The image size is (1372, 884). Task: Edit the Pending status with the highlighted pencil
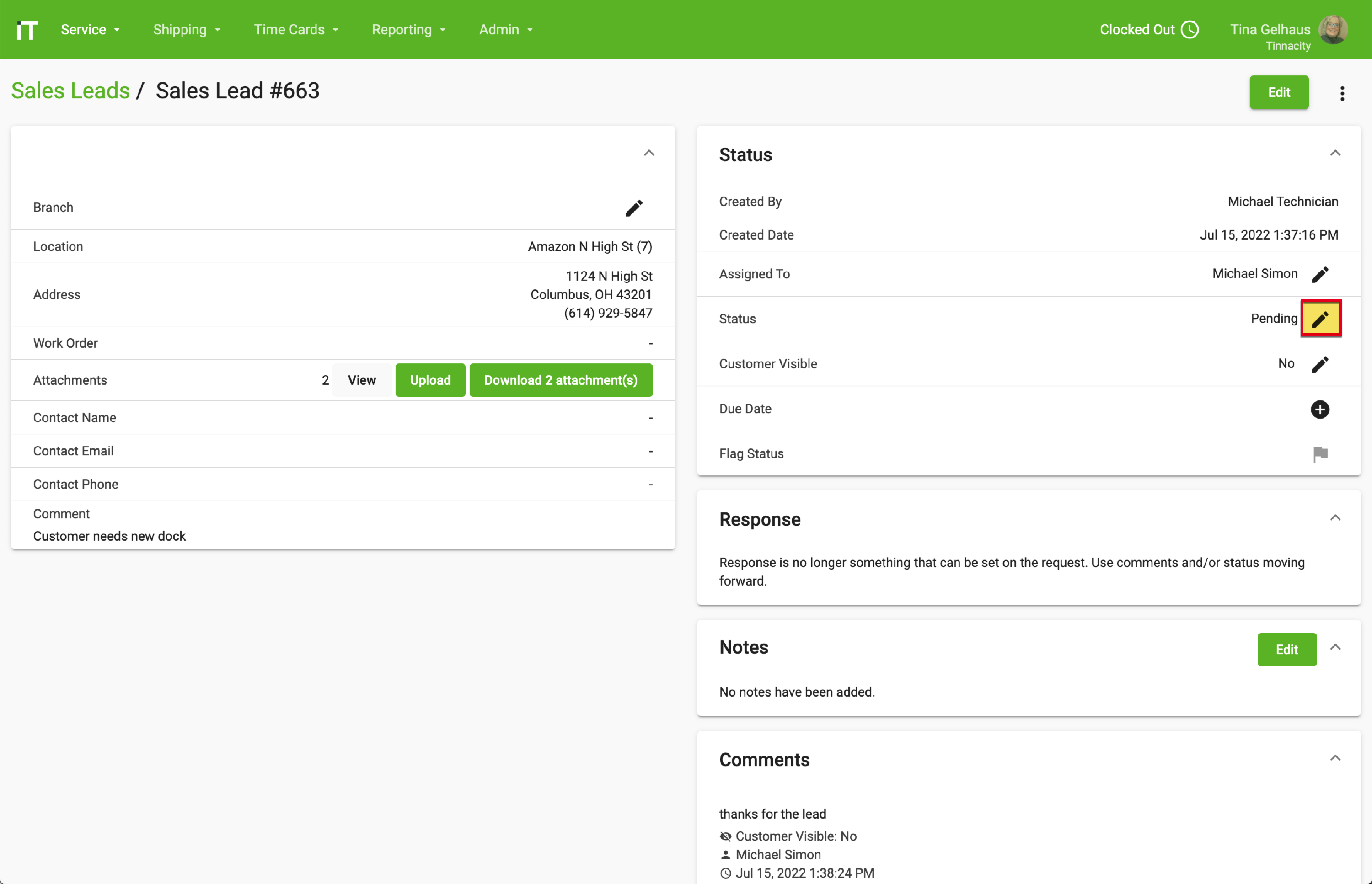pos(1320,318)
